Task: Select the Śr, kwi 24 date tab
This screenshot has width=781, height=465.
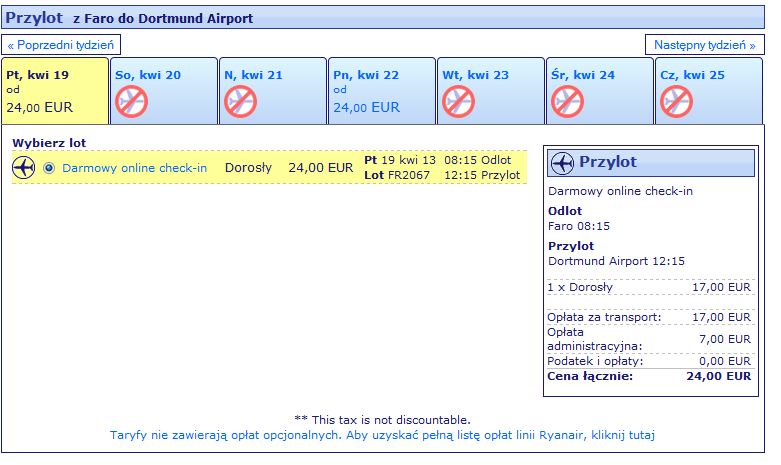Action: pyautogui.click(x=600, y=91)
